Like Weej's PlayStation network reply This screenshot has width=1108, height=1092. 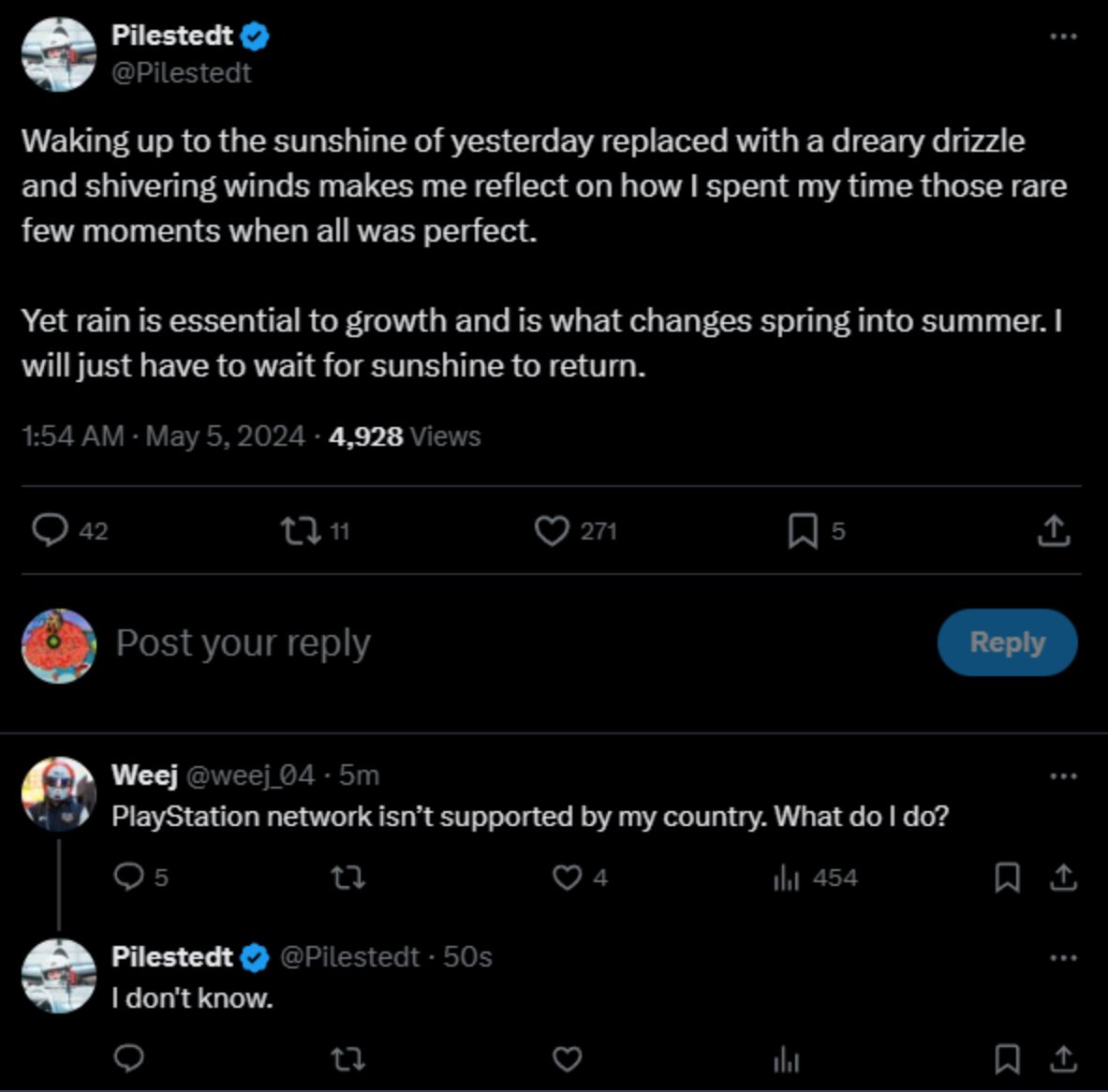567,878
